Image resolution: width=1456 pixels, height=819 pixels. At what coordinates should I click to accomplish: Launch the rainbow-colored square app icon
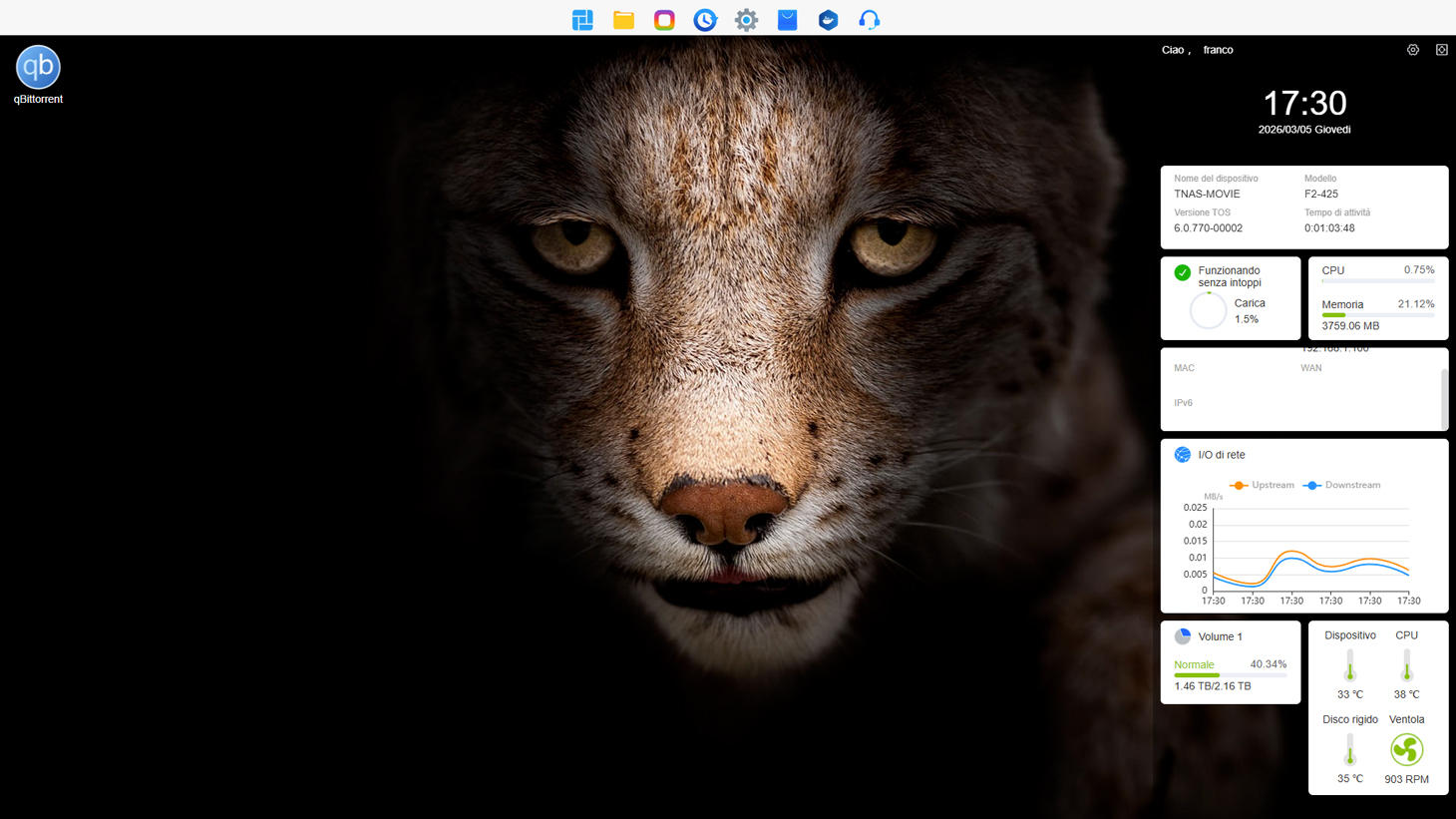pos(664,20)
